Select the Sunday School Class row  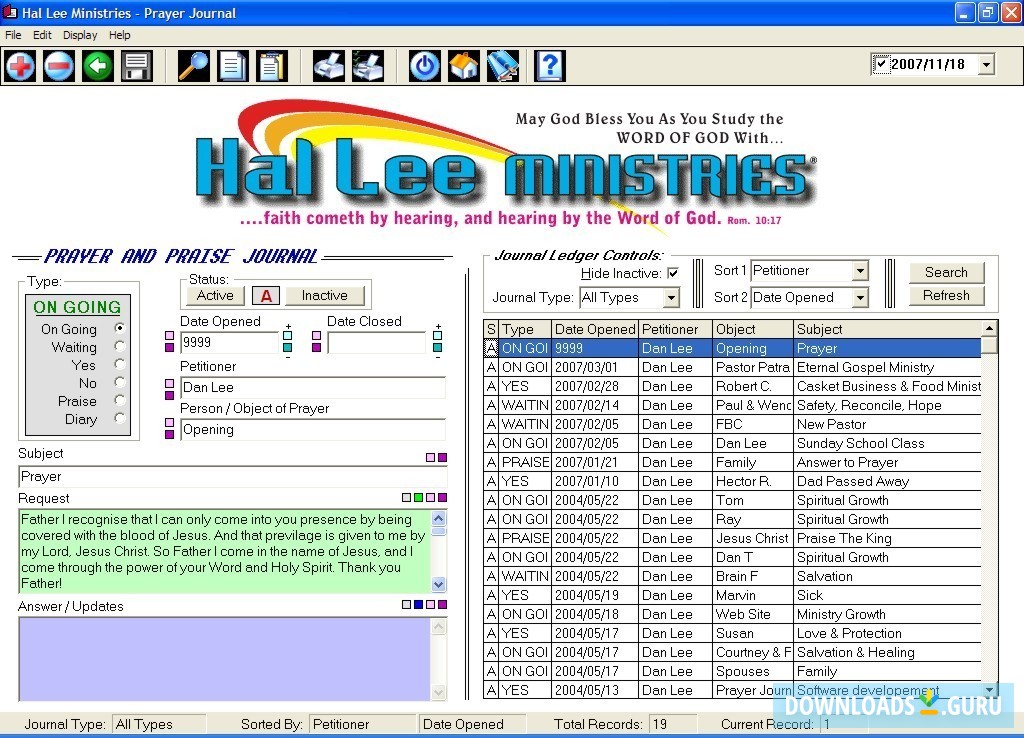[732, 443]
